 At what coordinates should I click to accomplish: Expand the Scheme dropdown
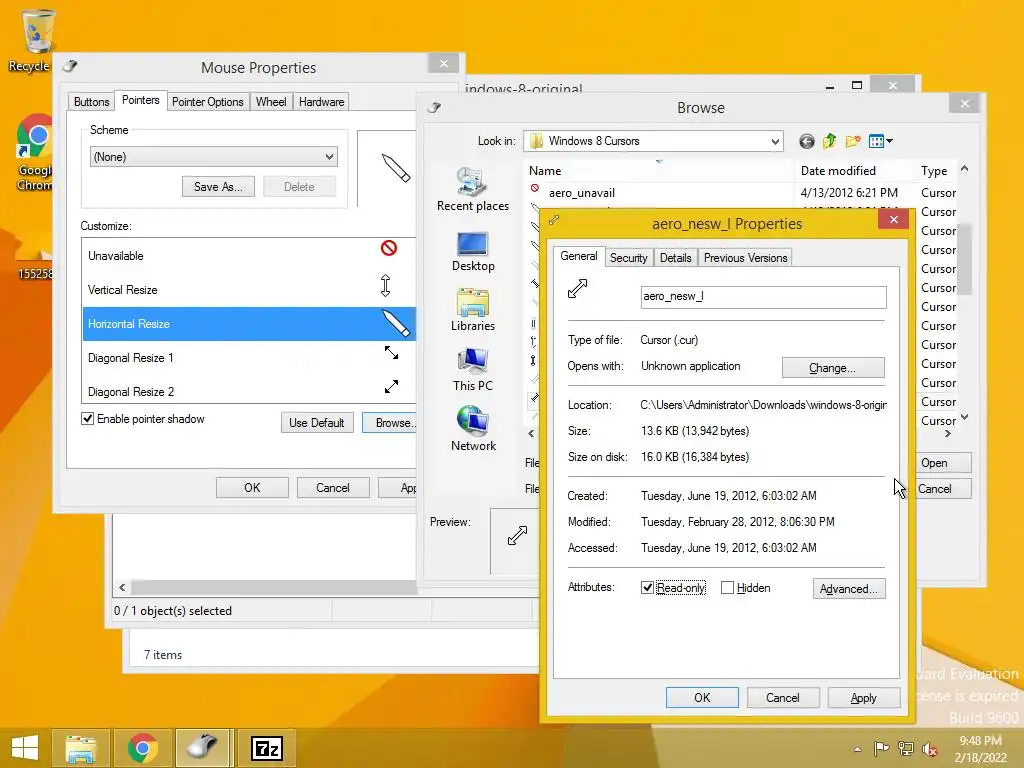329,157
